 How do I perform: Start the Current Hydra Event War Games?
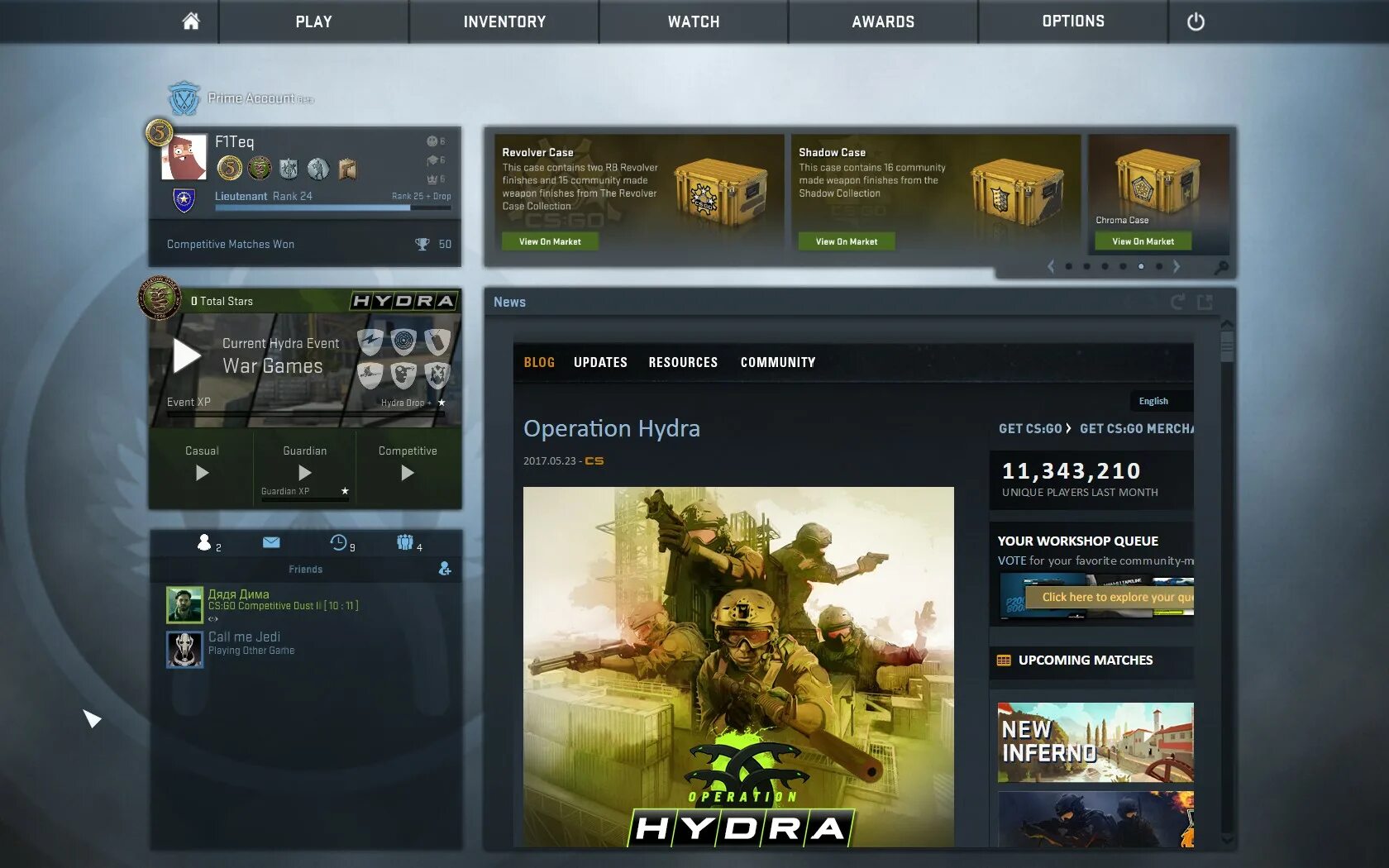click(187, 356)
